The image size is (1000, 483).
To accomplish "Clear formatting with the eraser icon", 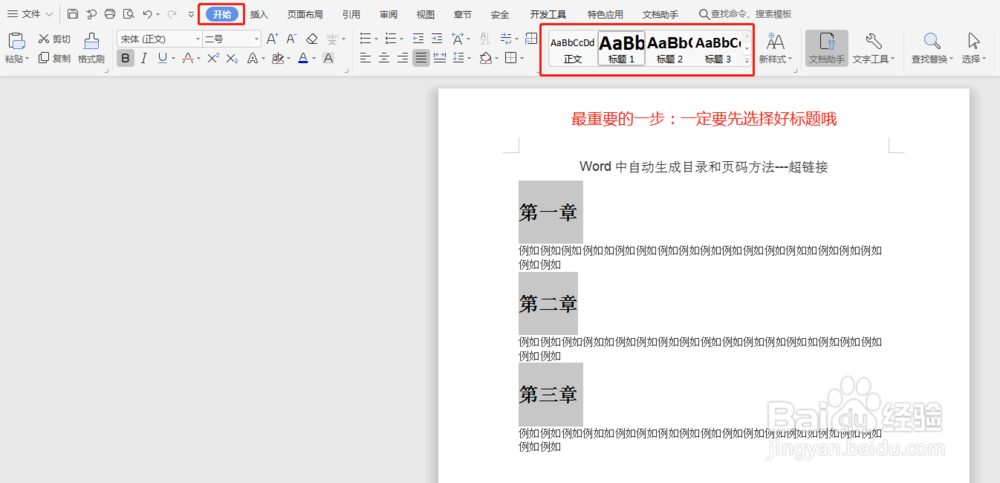I will [311, 39].
